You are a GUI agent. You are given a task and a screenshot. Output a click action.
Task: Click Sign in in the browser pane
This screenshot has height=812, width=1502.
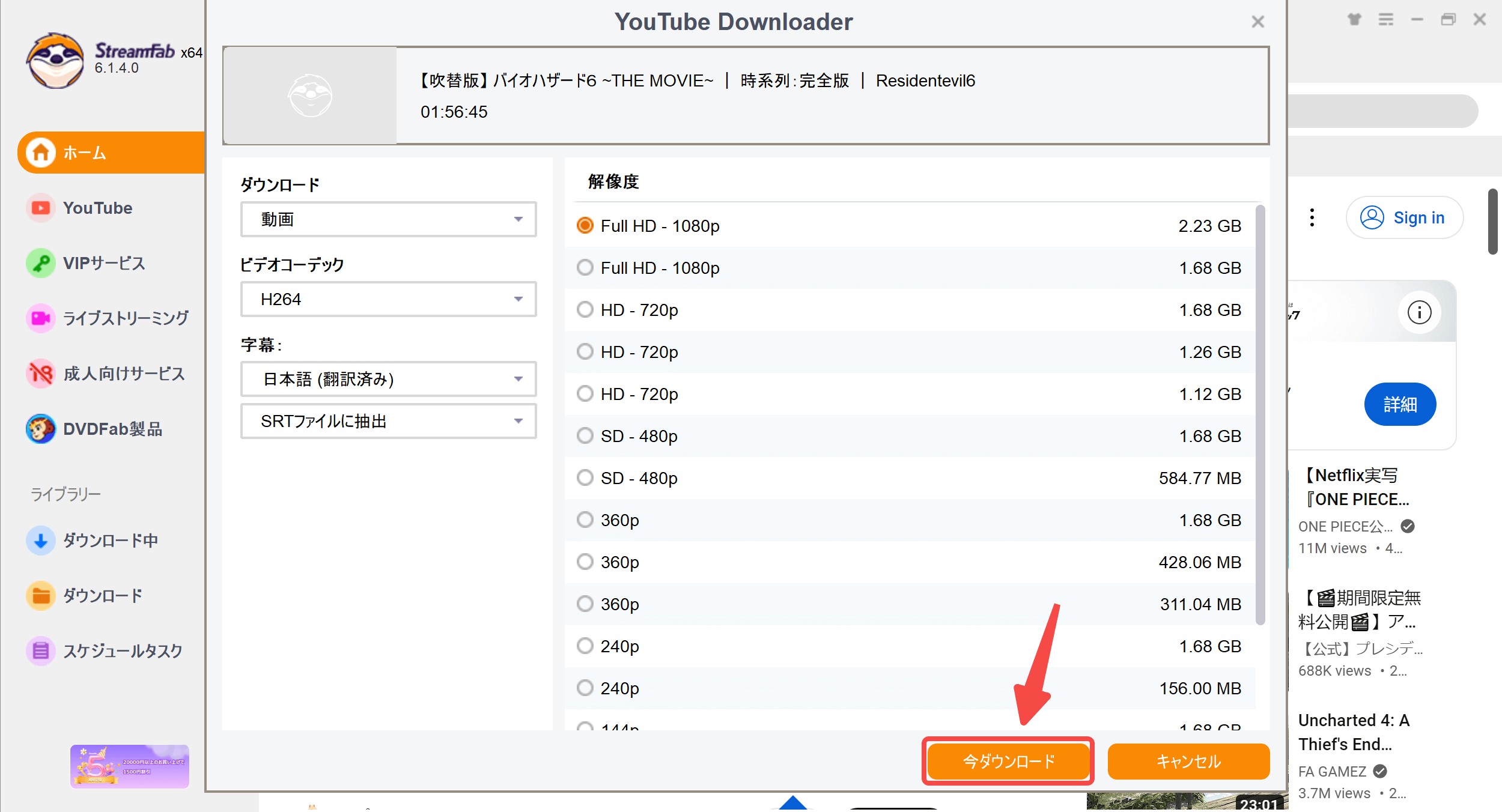click(x=1404, y=217)
